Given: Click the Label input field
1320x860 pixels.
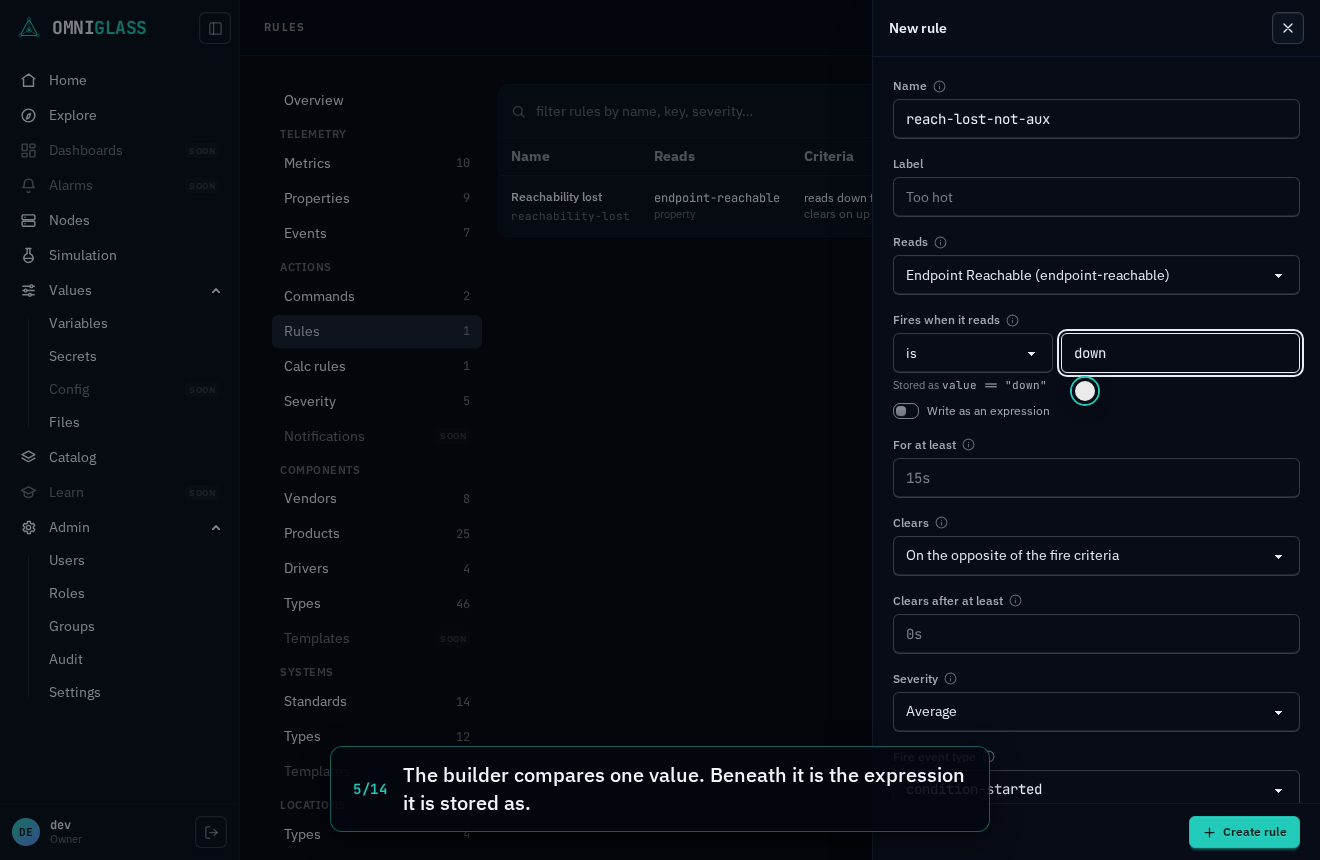Looking at the screenshot, I should click(1096, 197).
